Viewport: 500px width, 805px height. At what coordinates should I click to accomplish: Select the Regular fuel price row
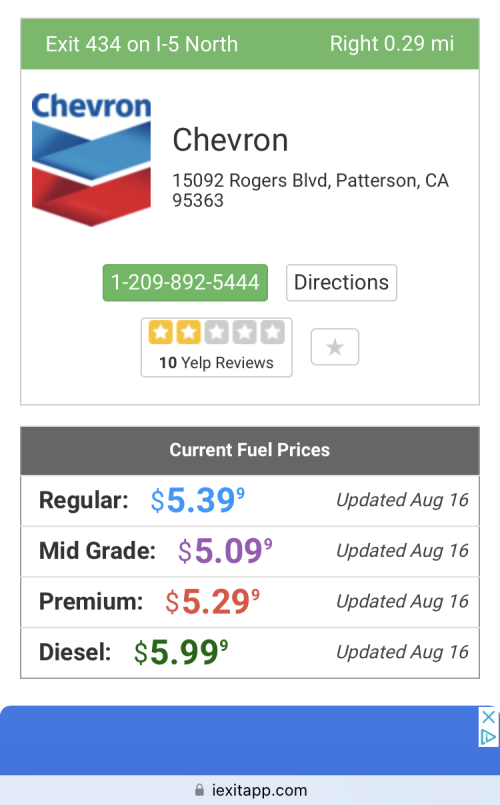pyautogui.click(x=250, y=501)
